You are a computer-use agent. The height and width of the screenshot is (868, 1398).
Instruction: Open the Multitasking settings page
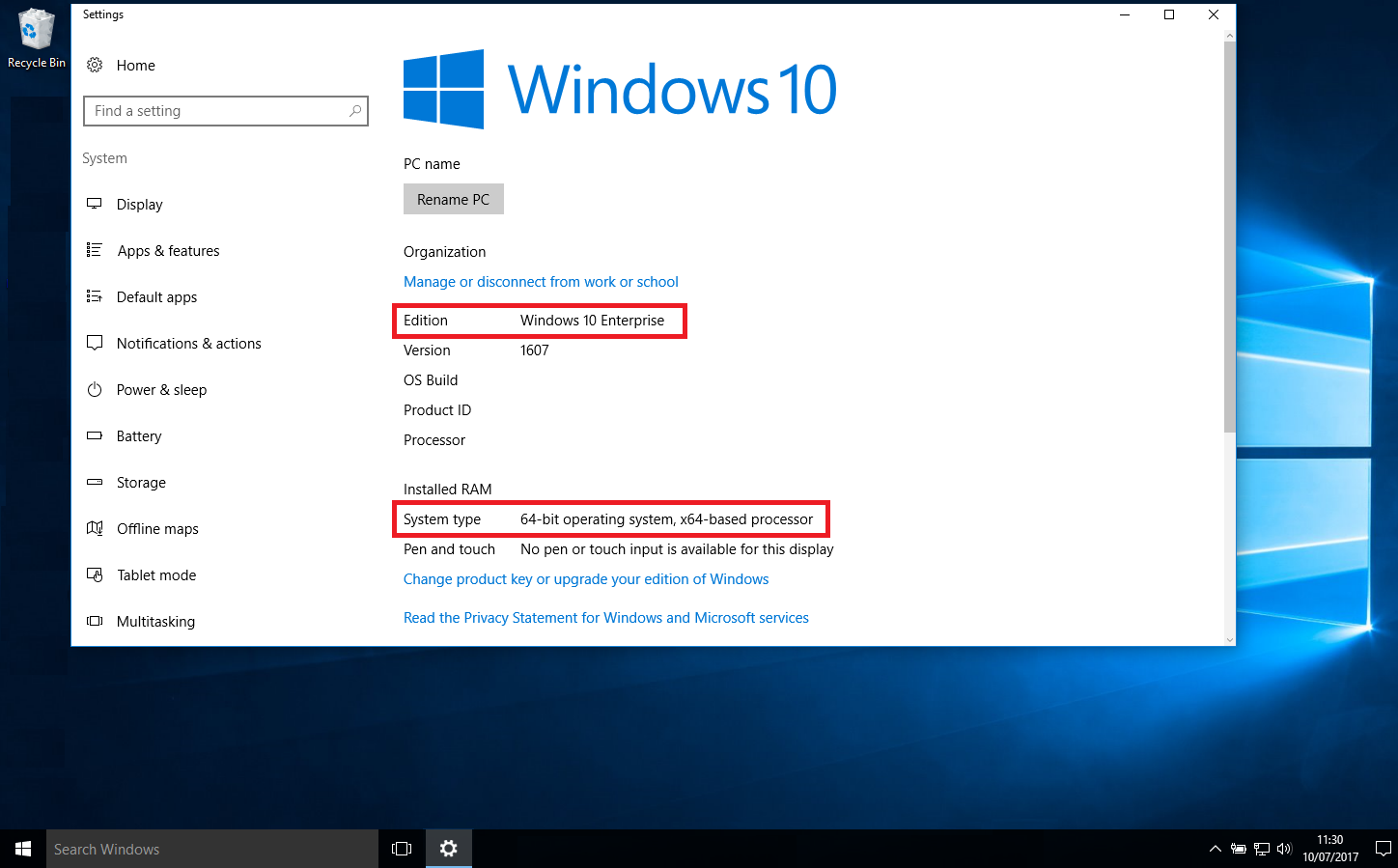tap(155, 622)
